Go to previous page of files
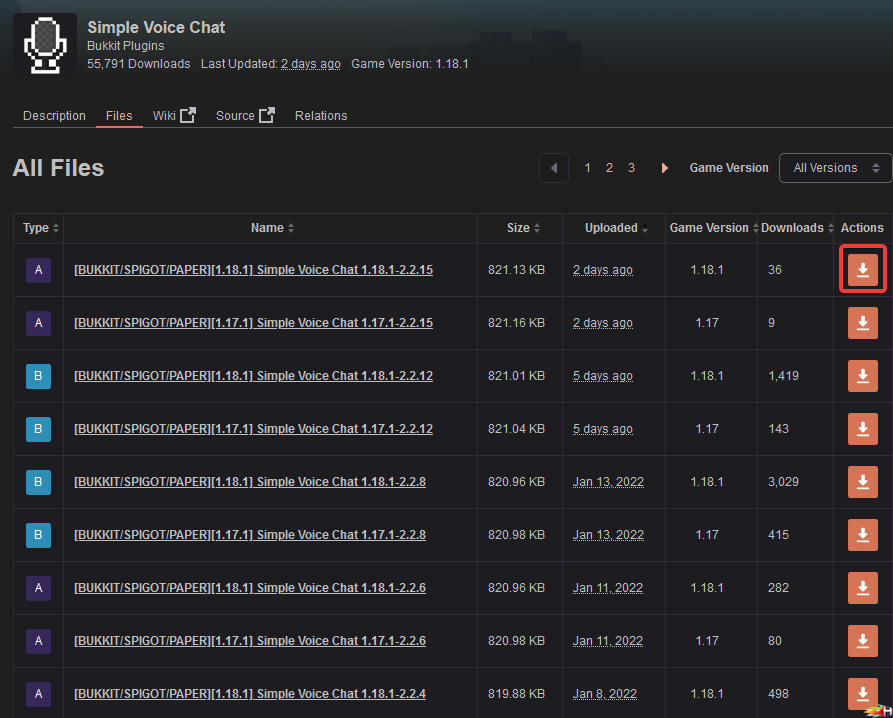893x718 pixels. coord(554,168)
